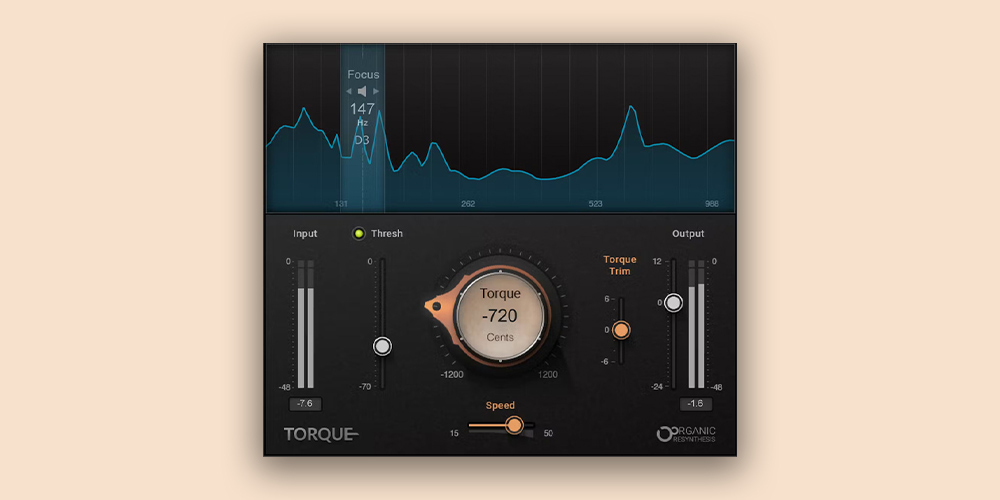Click the Torque -720 cents value display

tap(501, 315)
